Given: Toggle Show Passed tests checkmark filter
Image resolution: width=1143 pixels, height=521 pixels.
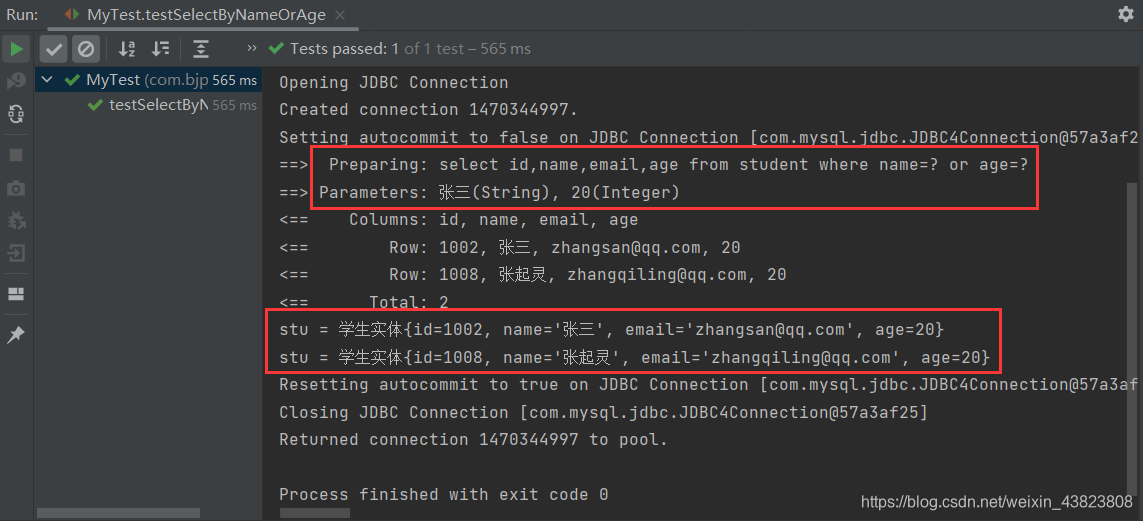Looking at the screenshot, I should [x=54, y=49].
